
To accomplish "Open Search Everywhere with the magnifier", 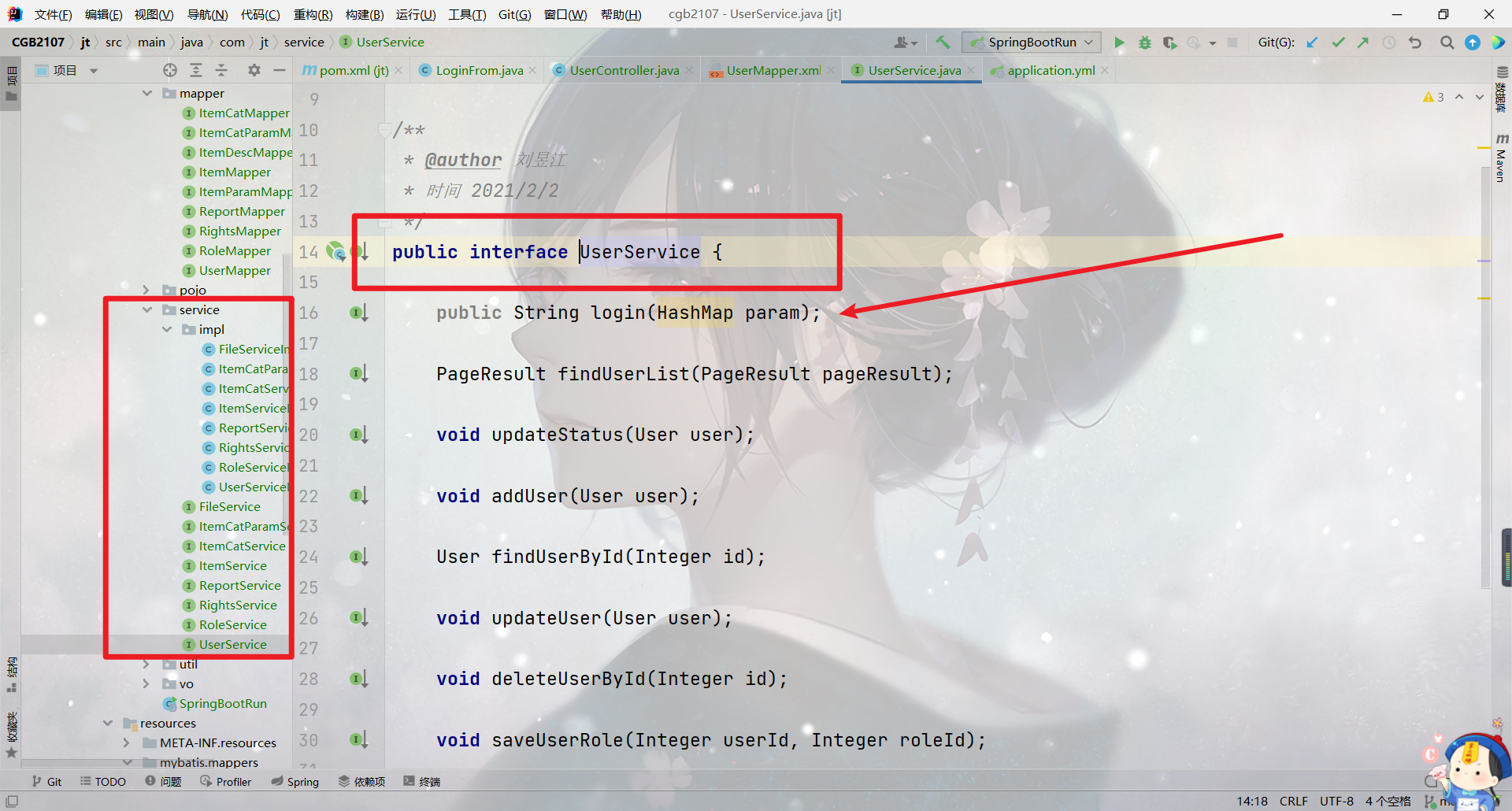I will [1447, 43].
